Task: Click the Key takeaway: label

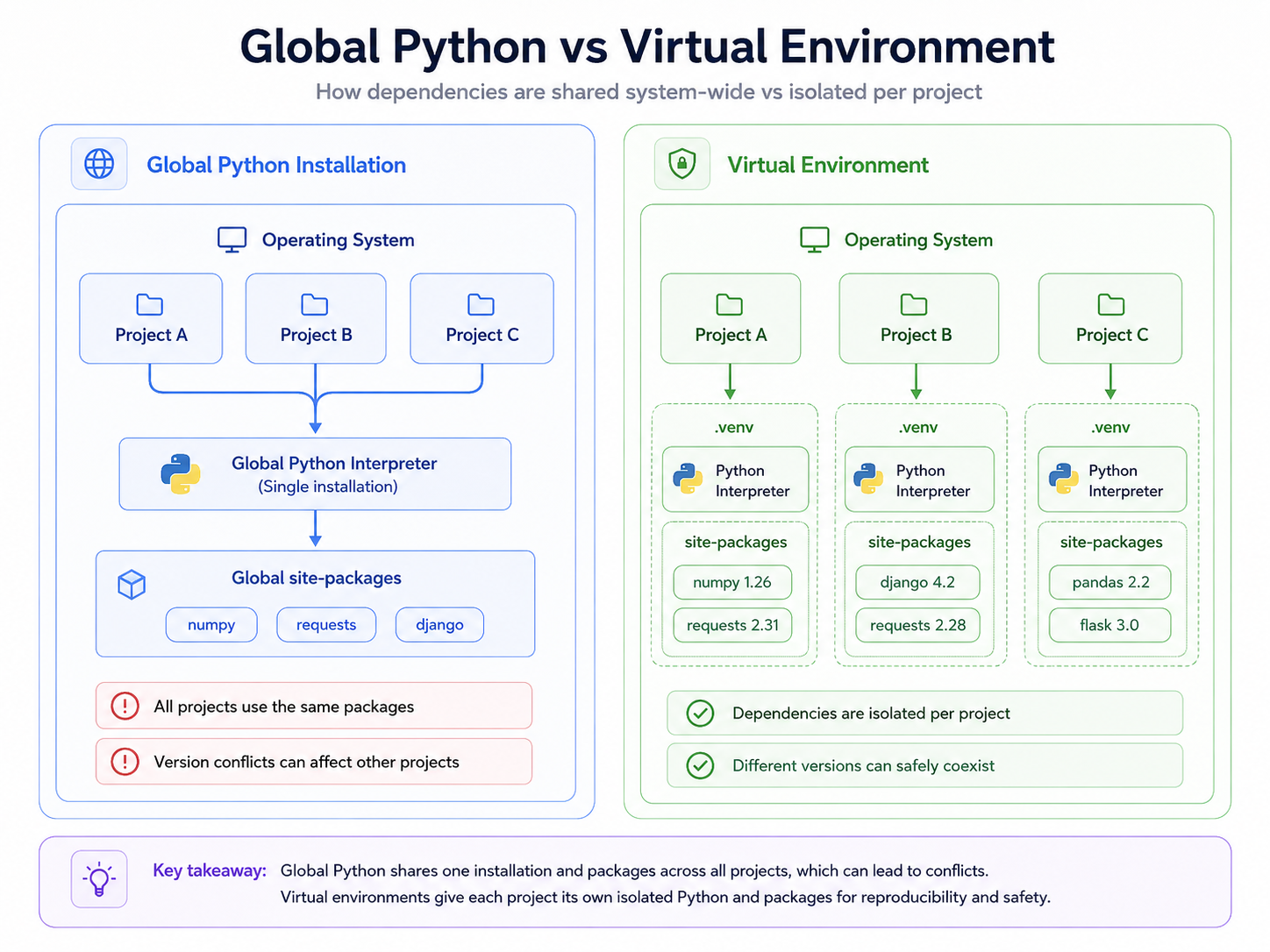Action: click(x=210, y=870)
